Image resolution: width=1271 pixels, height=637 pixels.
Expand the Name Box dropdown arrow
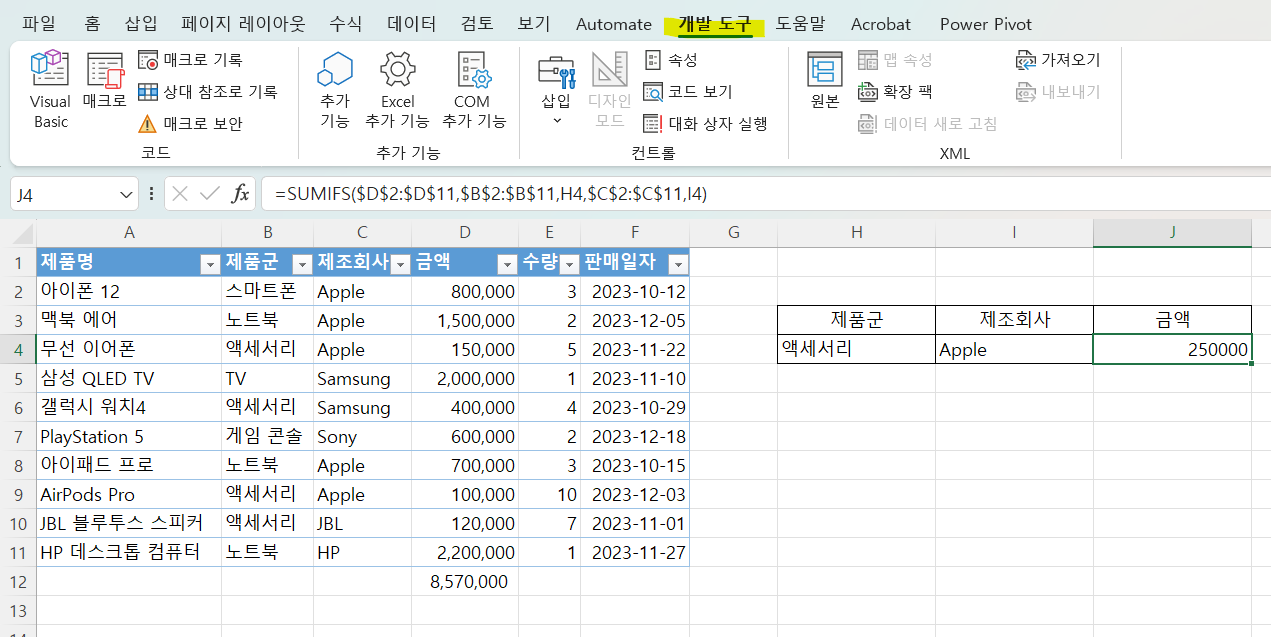[126, 194]
